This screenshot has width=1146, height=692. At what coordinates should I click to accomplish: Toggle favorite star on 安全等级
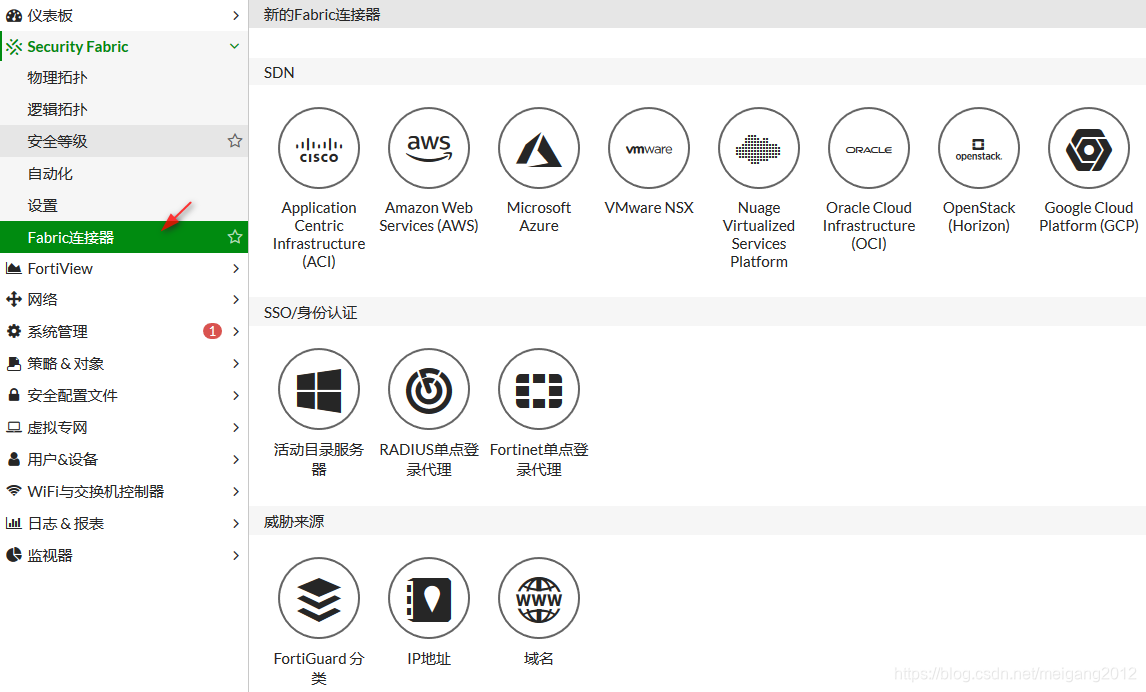[235, 140]
